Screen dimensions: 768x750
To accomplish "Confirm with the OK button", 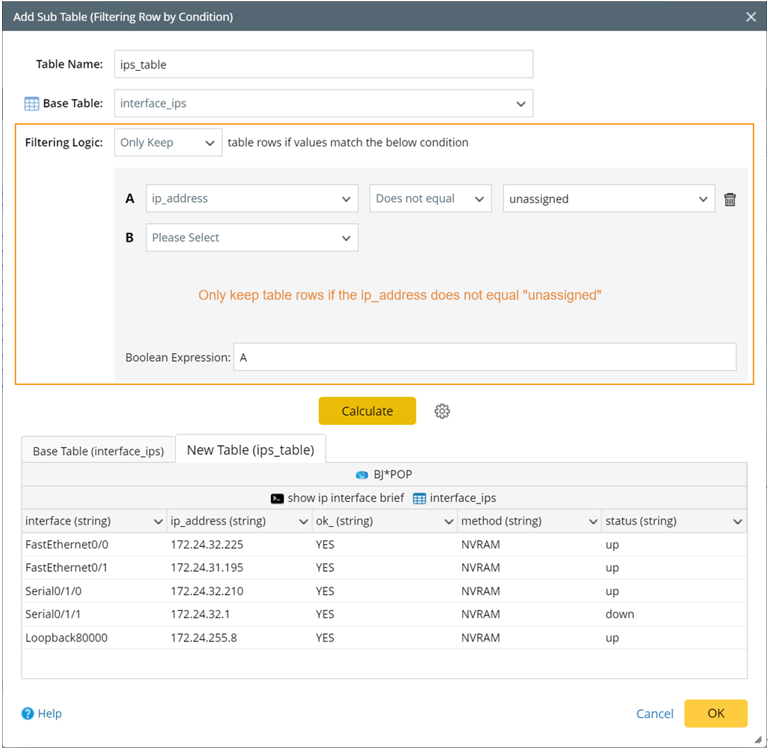I will pos(715,713).
